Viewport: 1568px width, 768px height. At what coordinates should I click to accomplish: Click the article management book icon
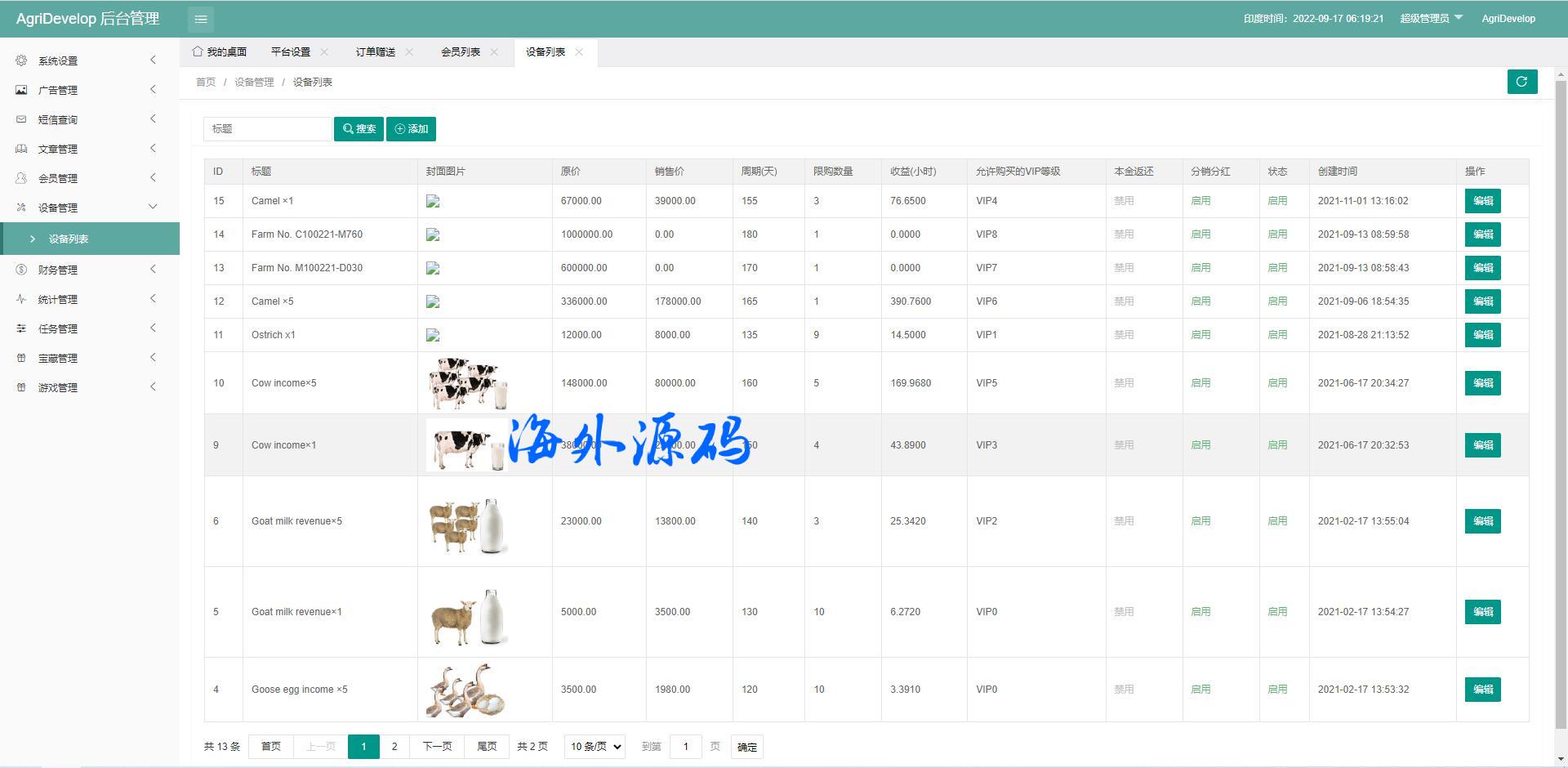pyautogui.click(x=21, y=149)
